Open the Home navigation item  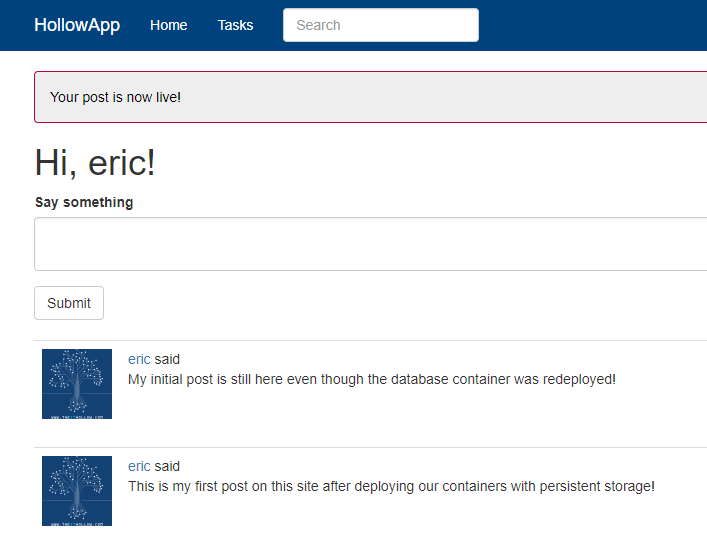168,25
